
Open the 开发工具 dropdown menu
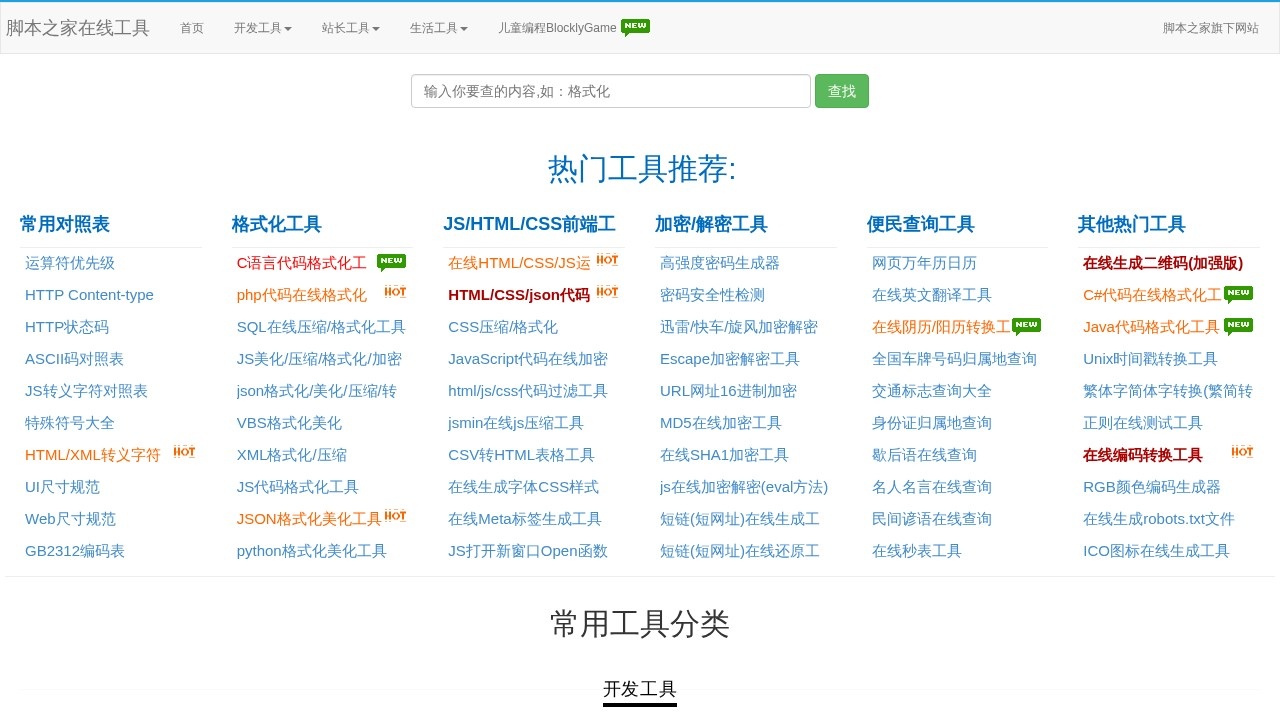click(262, 28)
